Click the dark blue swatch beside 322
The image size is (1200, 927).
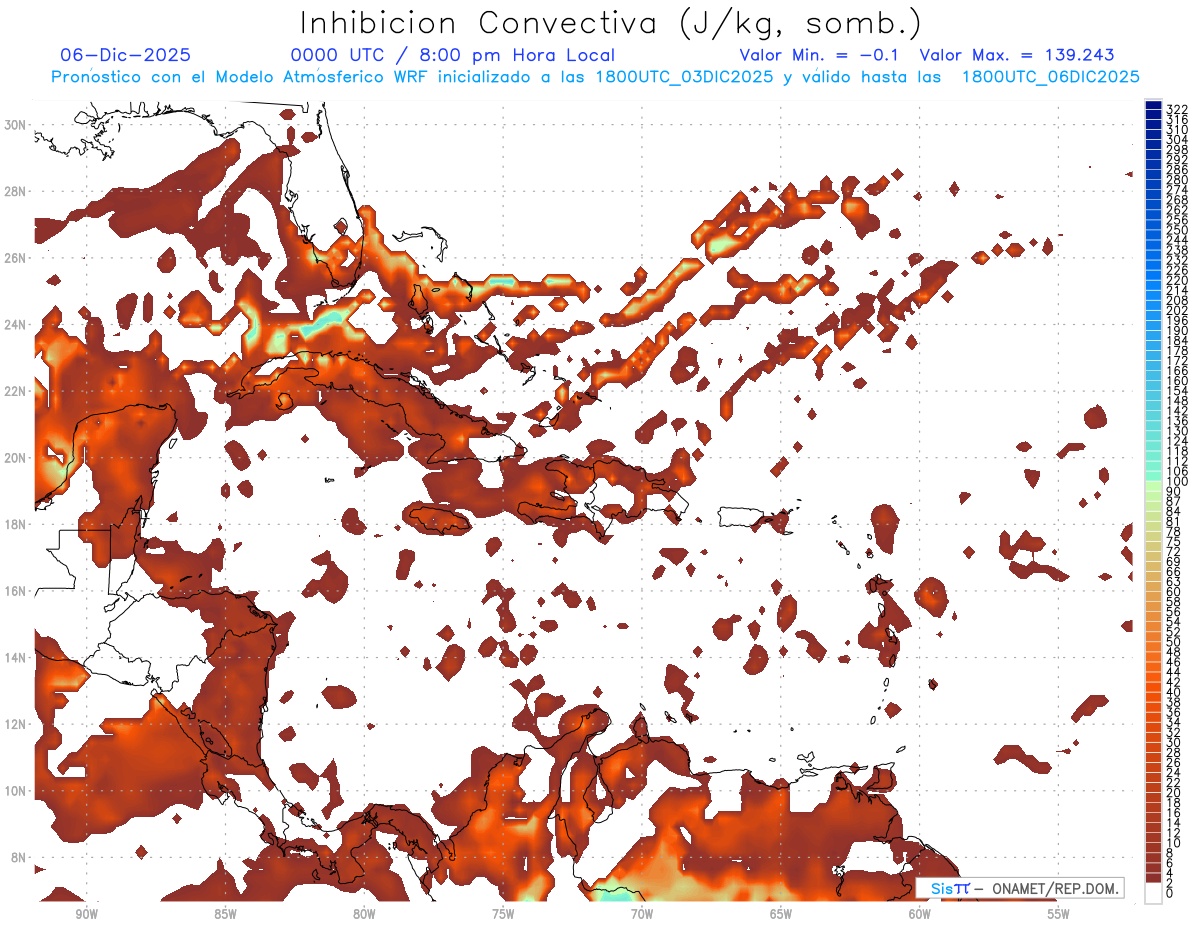1154,107
